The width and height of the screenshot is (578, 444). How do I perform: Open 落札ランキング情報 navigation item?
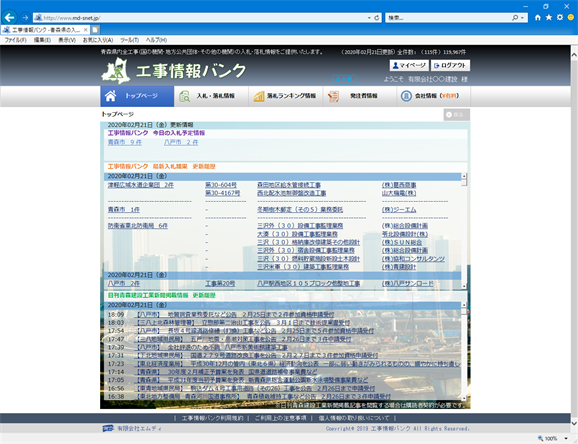[286, 96]
